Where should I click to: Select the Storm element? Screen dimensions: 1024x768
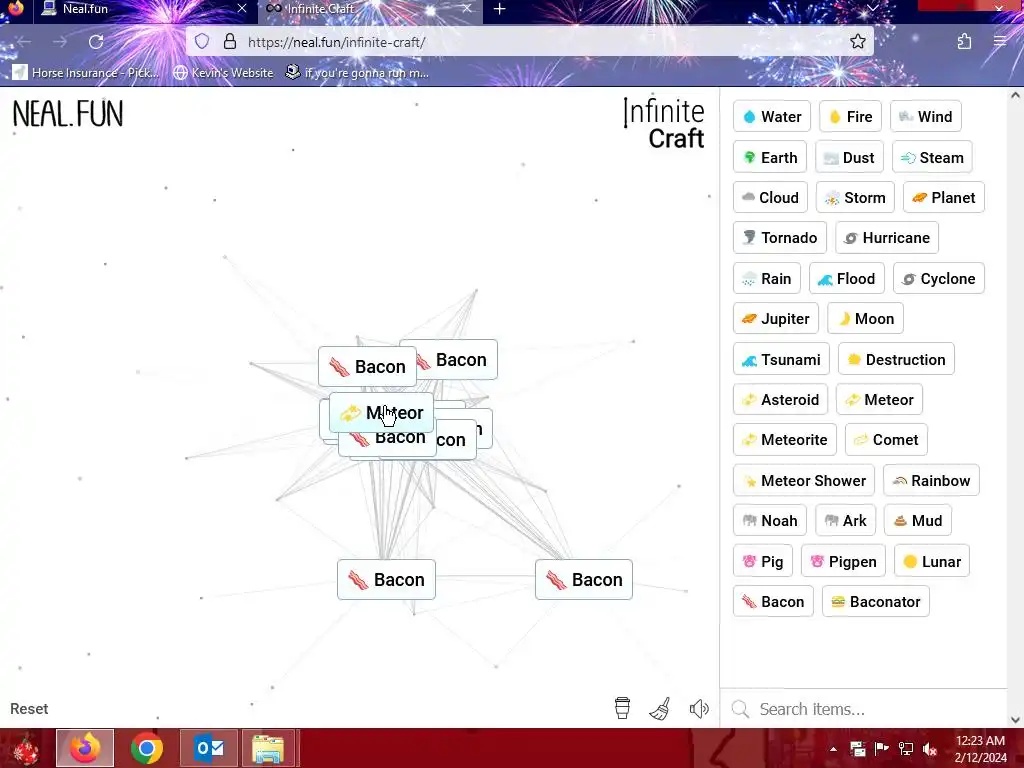[855, 197]
